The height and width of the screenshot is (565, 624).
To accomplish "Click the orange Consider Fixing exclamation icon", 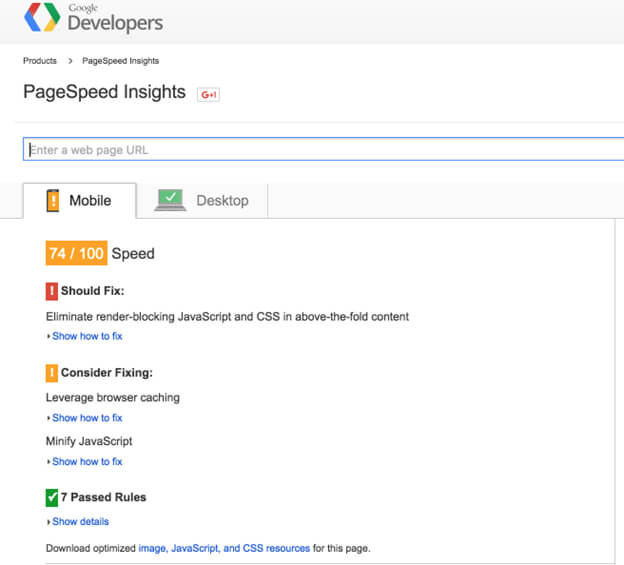I will click(52, 373).
